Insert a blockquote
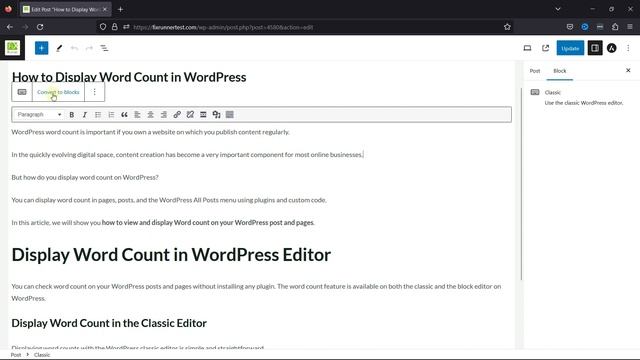Screen dimensions: 640x360 [x=124, y=115]
